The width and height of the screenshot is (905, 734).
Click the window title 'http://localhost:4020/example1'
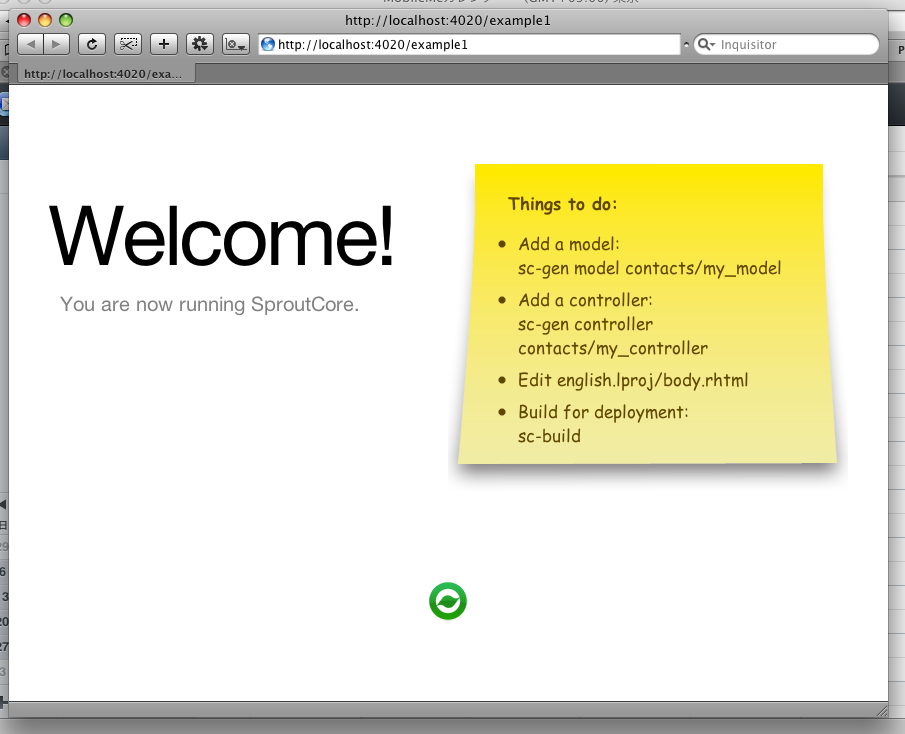point(448,20)
